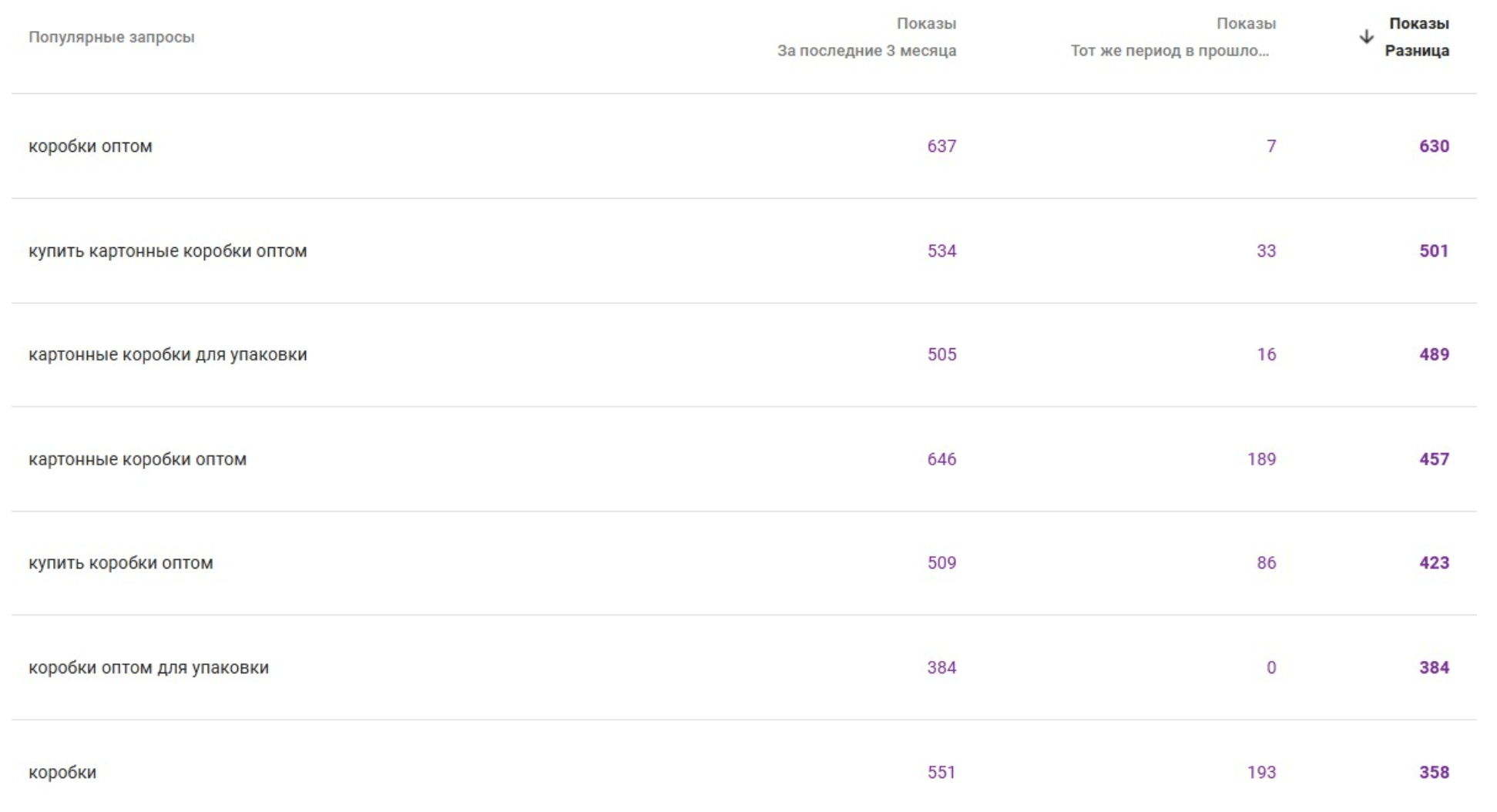The height and width of the screenshot is (812, 1497).
Task: Select the купить коробки оптом query
Action: point(120,563)
